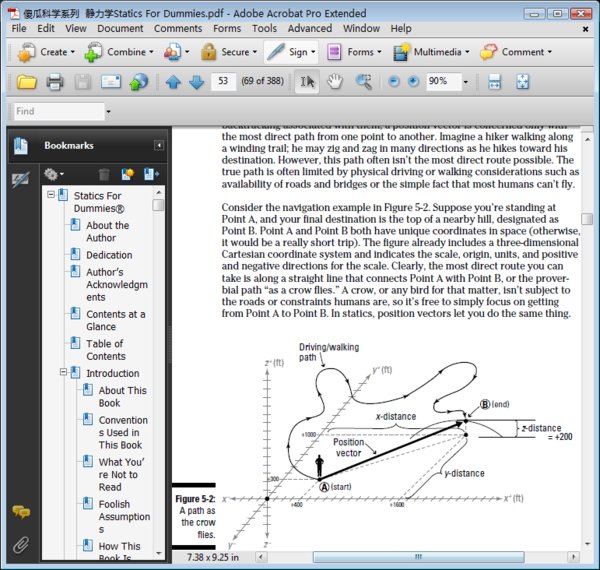Viewport: 600px width, 570px height.
Task: Open the Bookmarks options gear dropdown
Action: click(53, 175)
